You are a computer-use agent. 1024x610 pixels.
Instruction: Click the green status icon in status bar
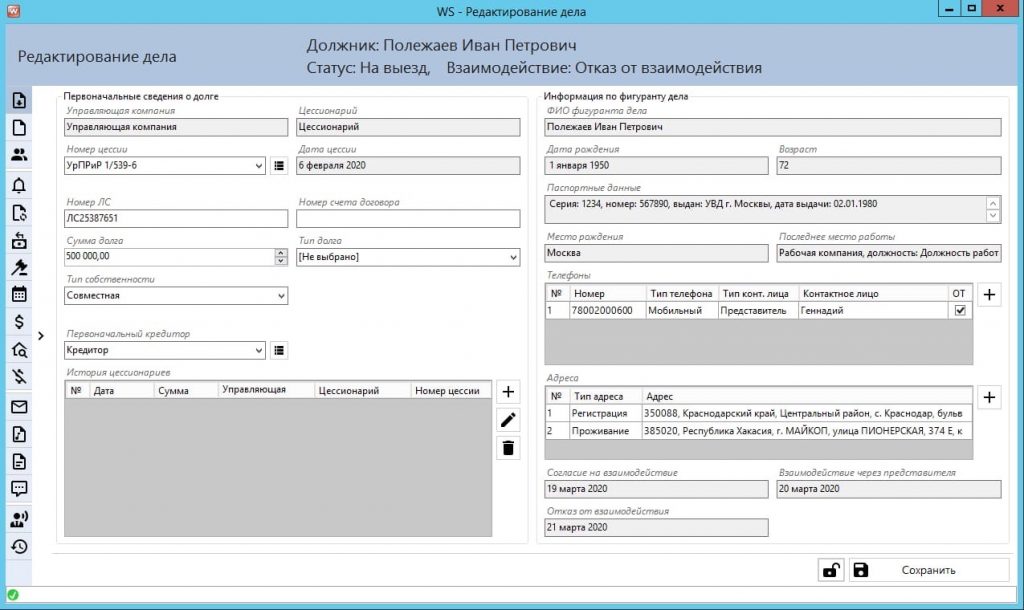[x=12, y=594]
